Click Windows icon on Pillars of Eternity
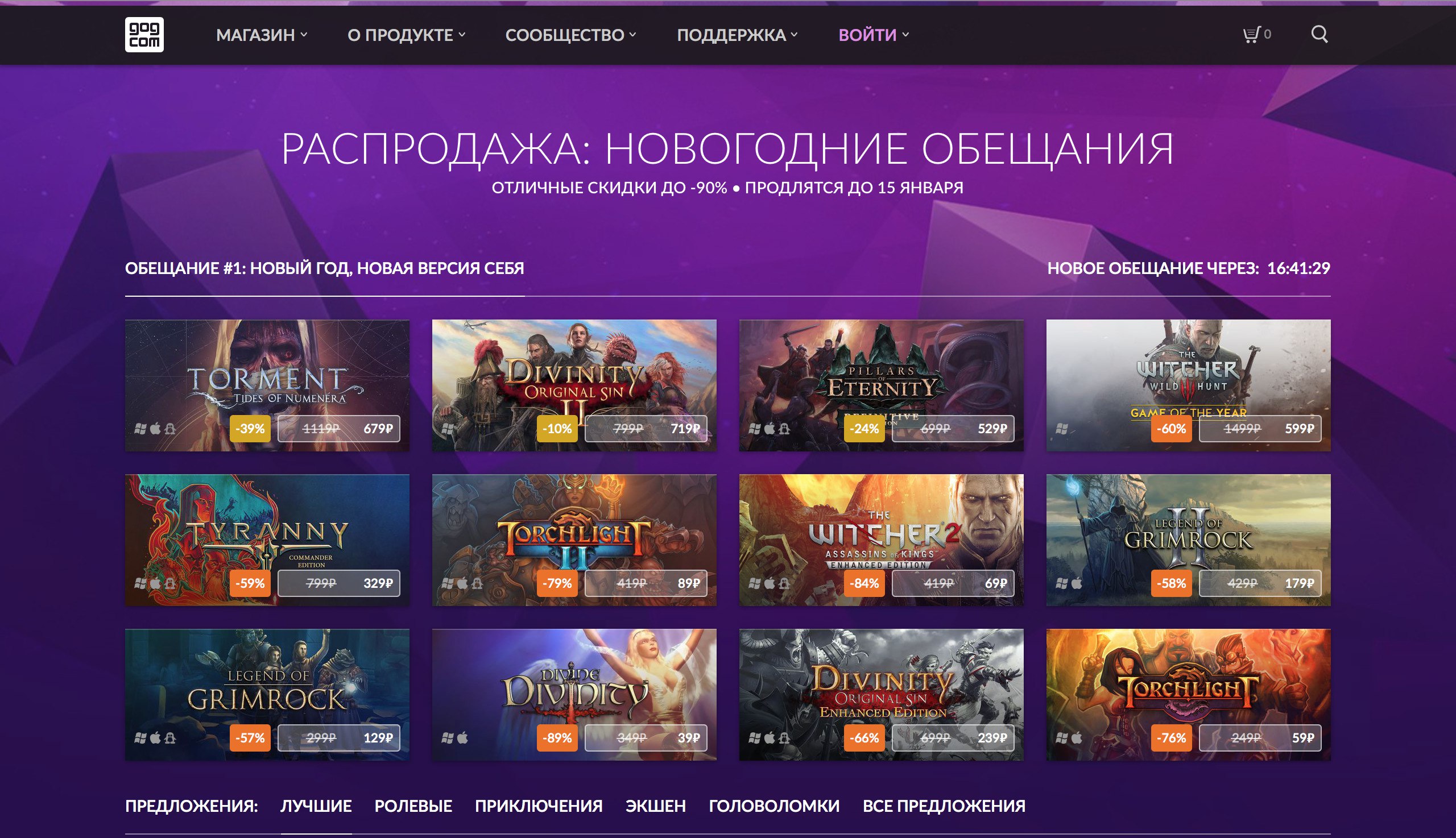The image size is (1456, 838). pyautogui.click(x=754, y=428)
